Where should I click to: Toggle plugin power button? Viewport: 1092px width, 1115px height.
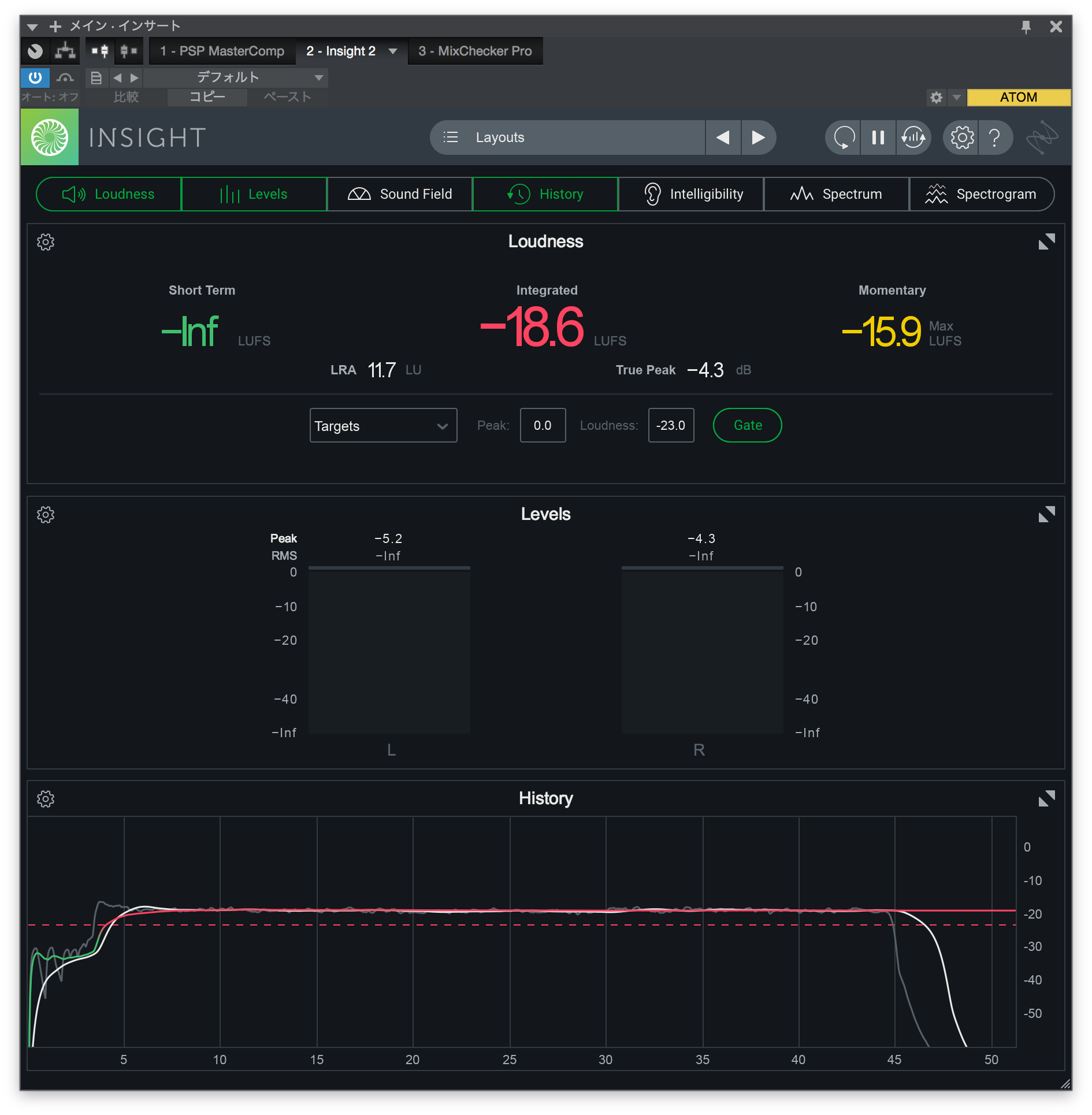(35, 77)
